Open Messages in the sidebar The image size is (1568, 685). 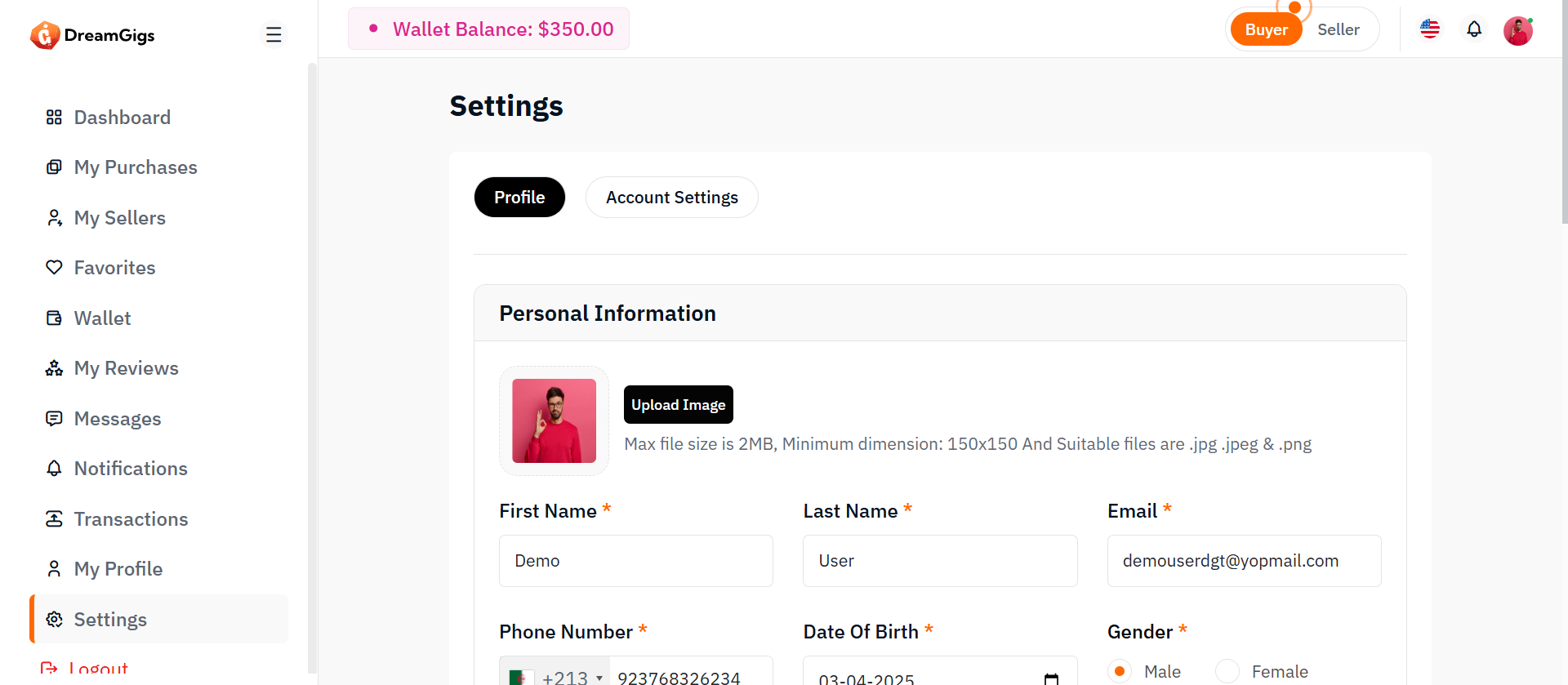[117, 419]
